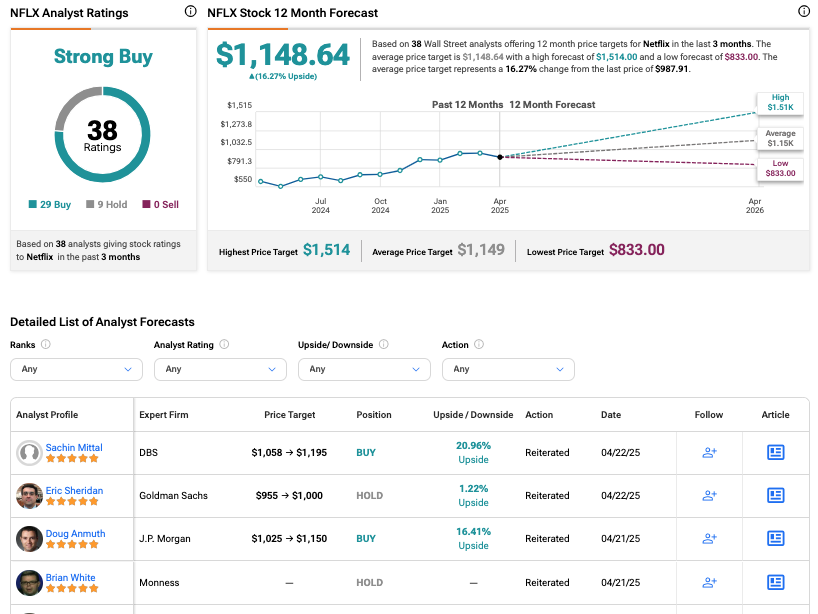The image size is (818, 614).
Task: Follow analyst Brian White
Action: tap(709, 582)
